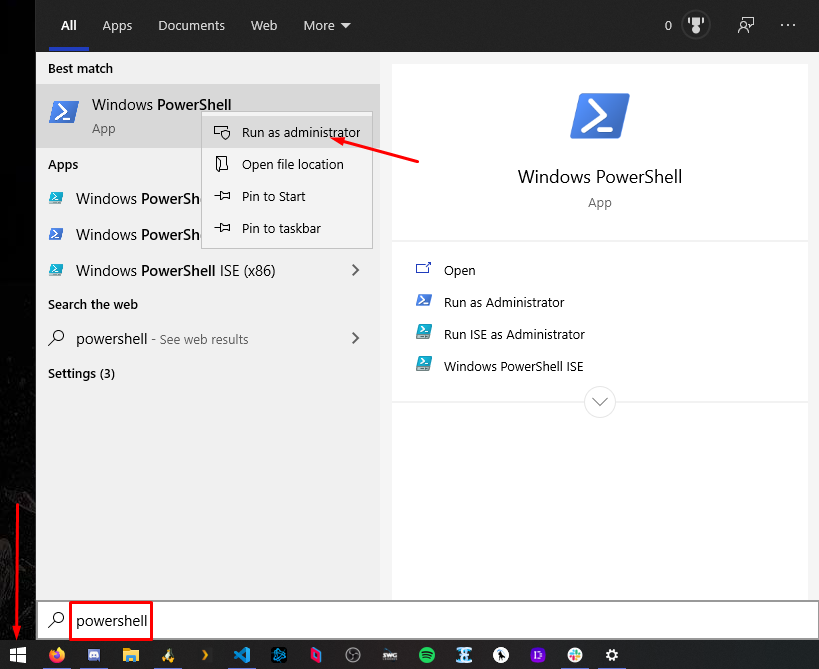
Task: Open File Explorer from the taskbar
Action: pyautogui.click(x=131, y=655)
